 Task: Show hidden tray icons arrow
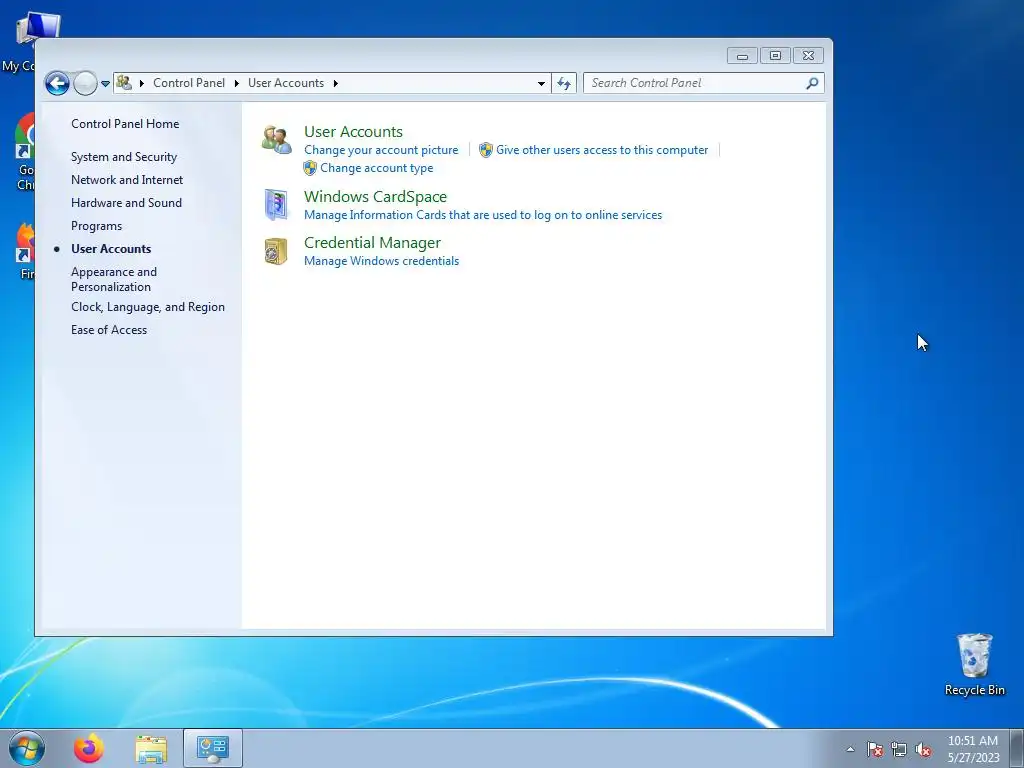pos(850,749)
